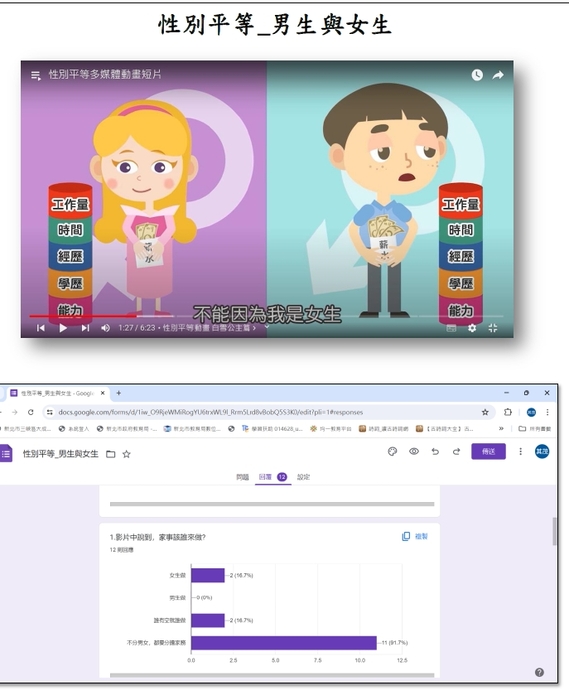The image size is (569, 700).
Task: Play the video with play button
Action: click(63, 328)
